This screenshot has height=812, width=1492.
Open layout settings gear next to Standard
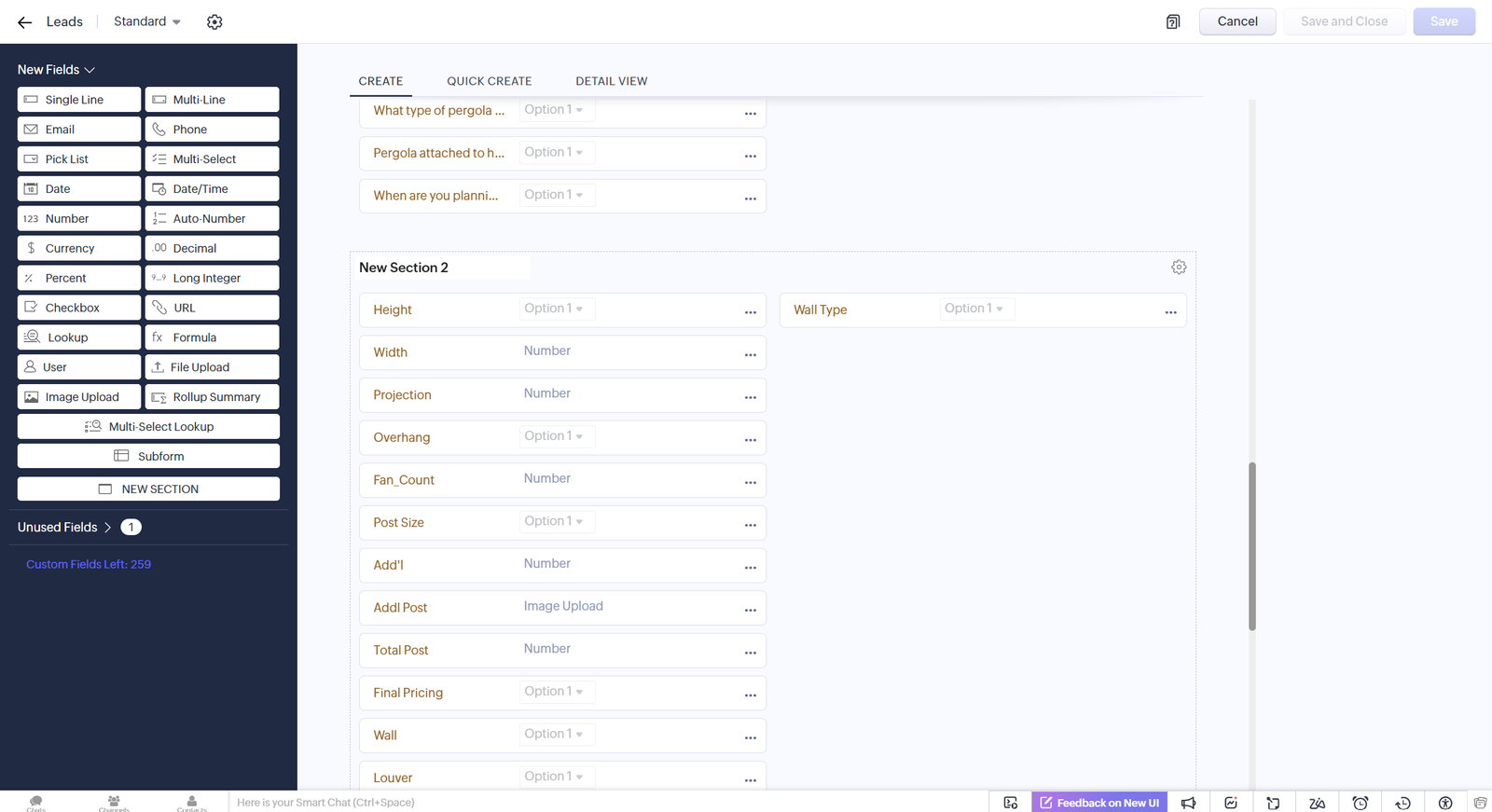coord(214,22)
